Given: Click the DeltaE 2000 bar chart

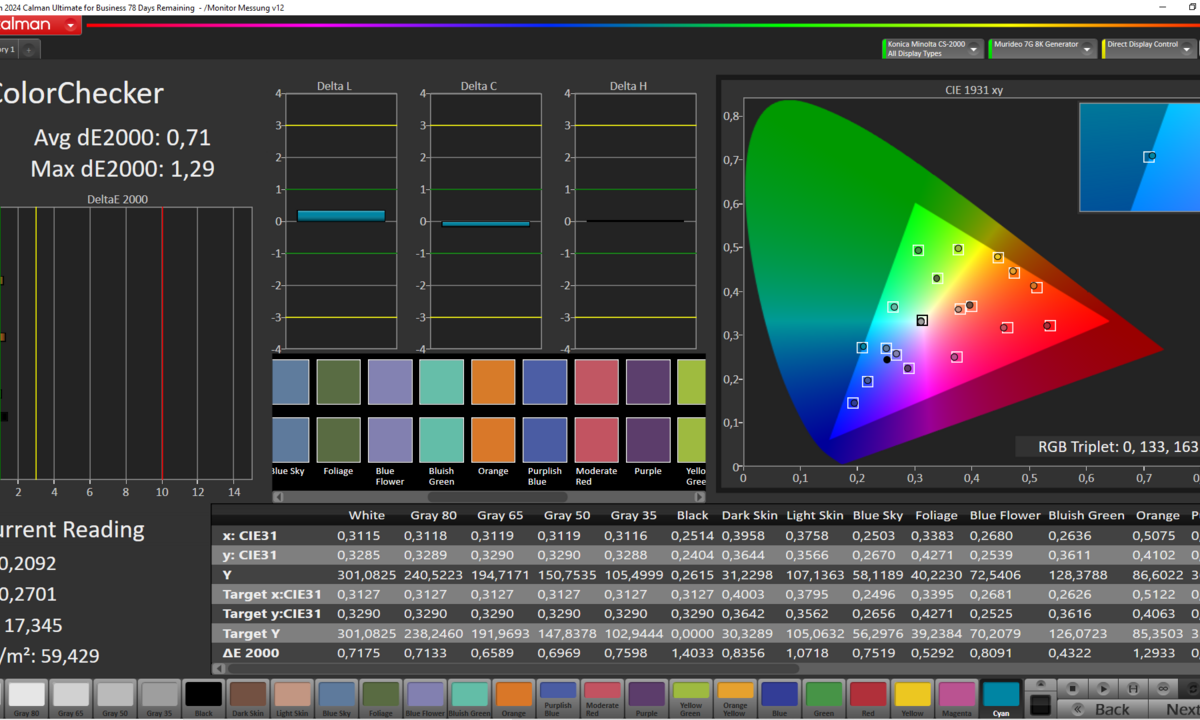Looking at the screenshot, I should tap(125, 345).
